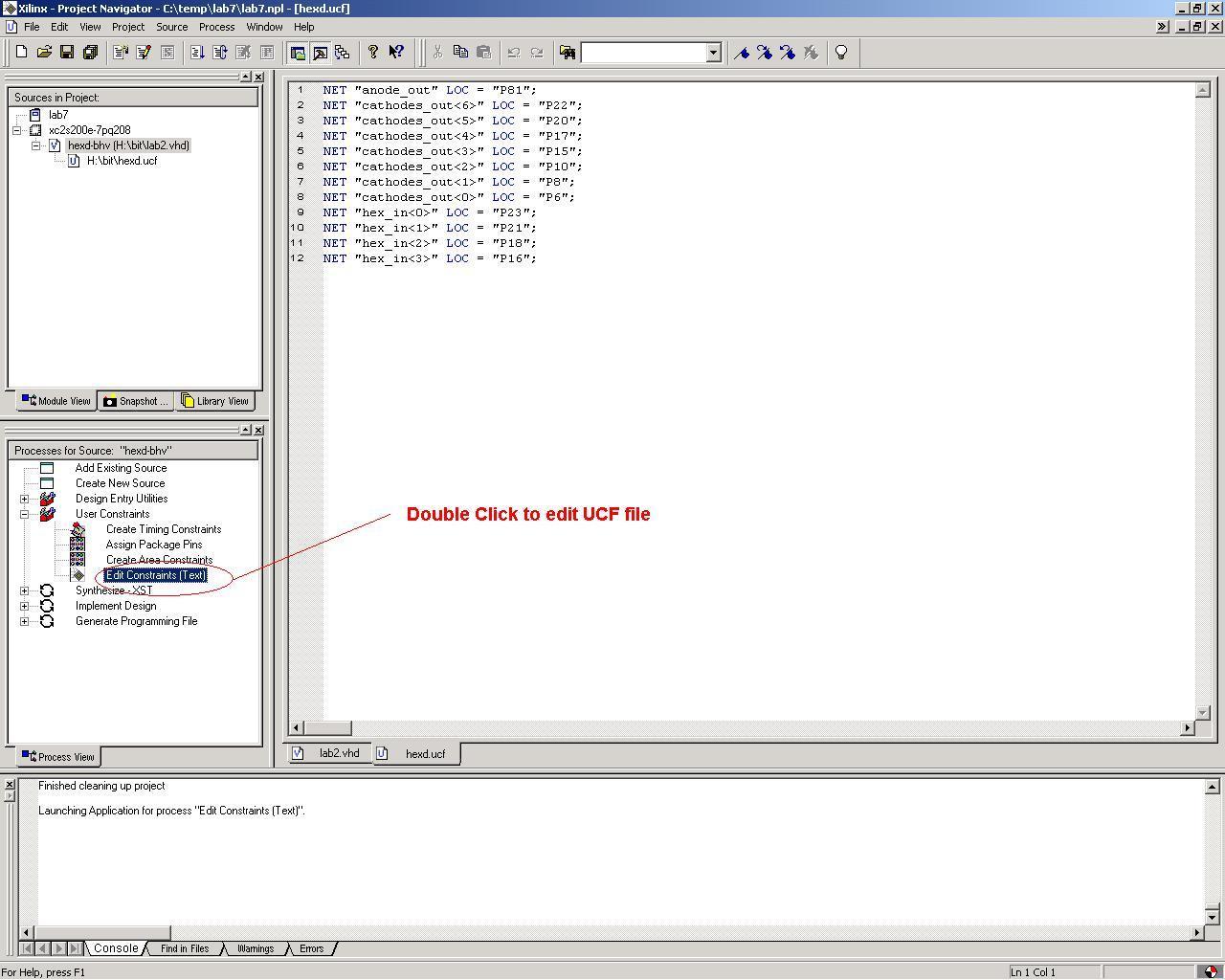Click the Edit Constraints (Text) diamond icon
Screen dimensions: 1225x980
(78, 575)
